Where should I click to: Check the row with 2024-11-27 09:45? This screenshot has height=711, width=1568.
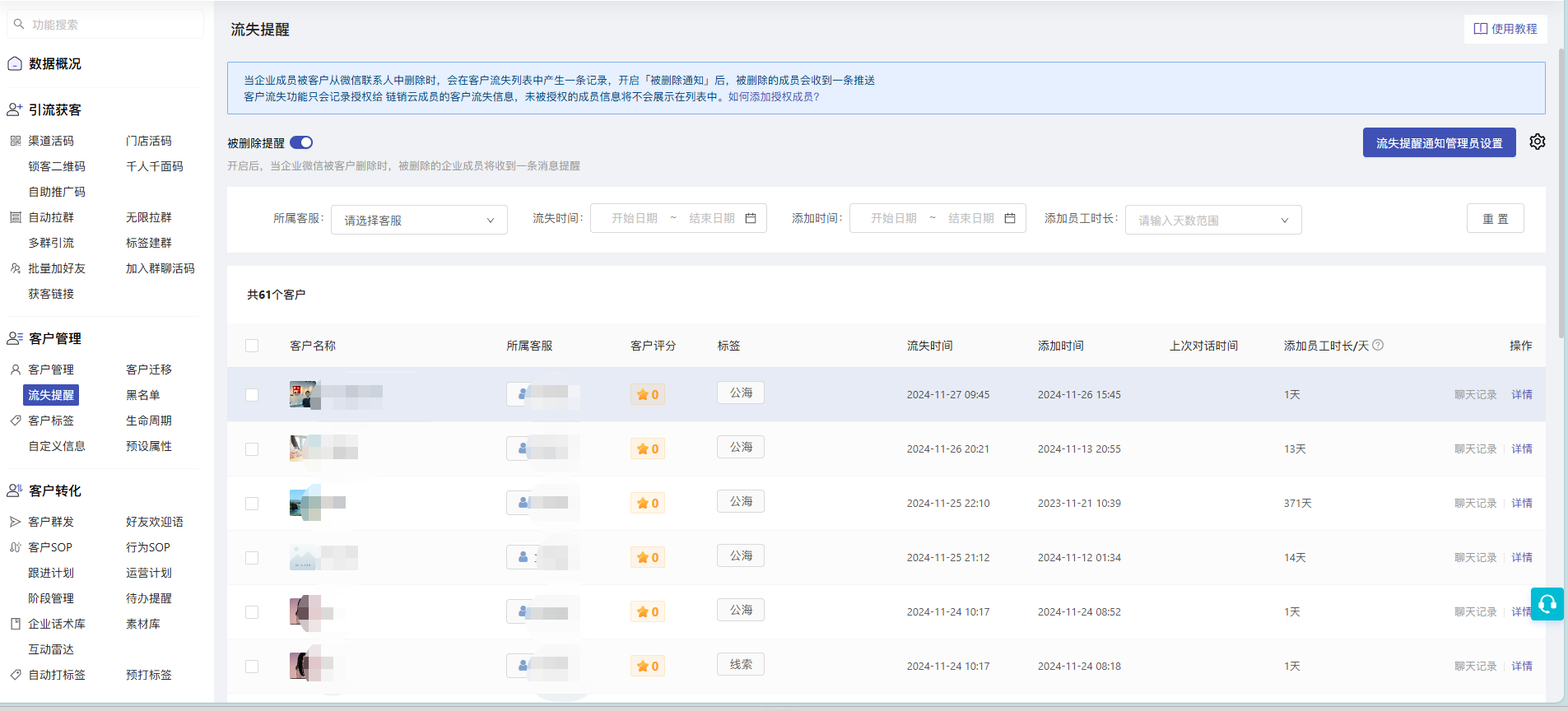click(252, 395)
